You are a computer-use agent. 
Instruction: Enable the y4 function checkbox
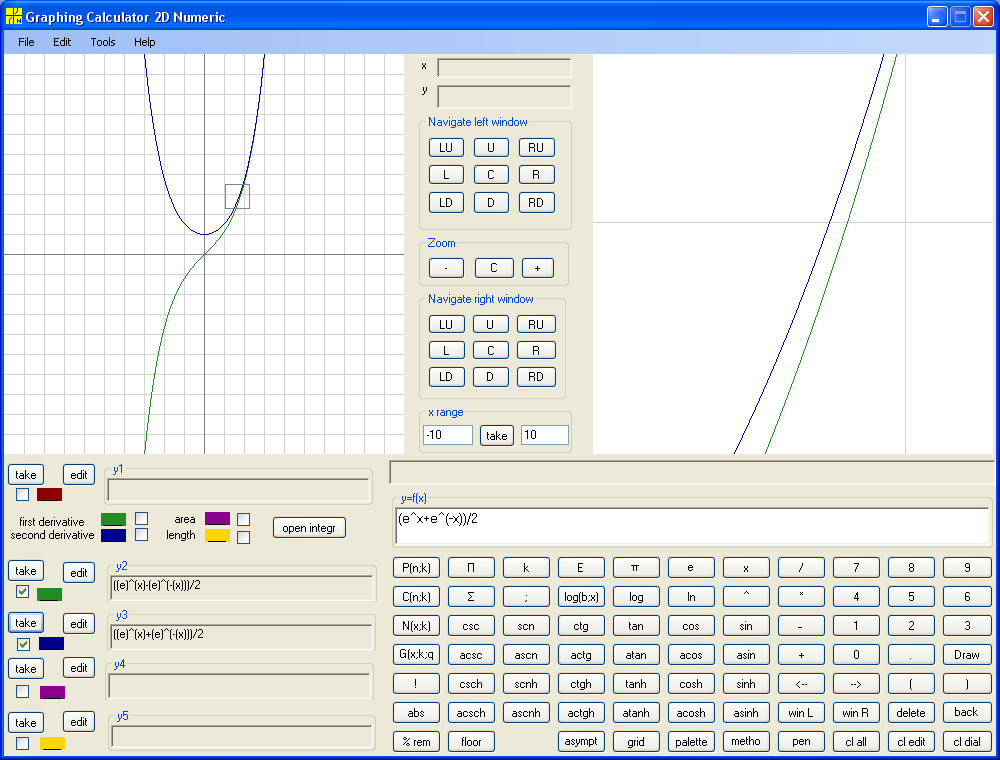(22, 691)
